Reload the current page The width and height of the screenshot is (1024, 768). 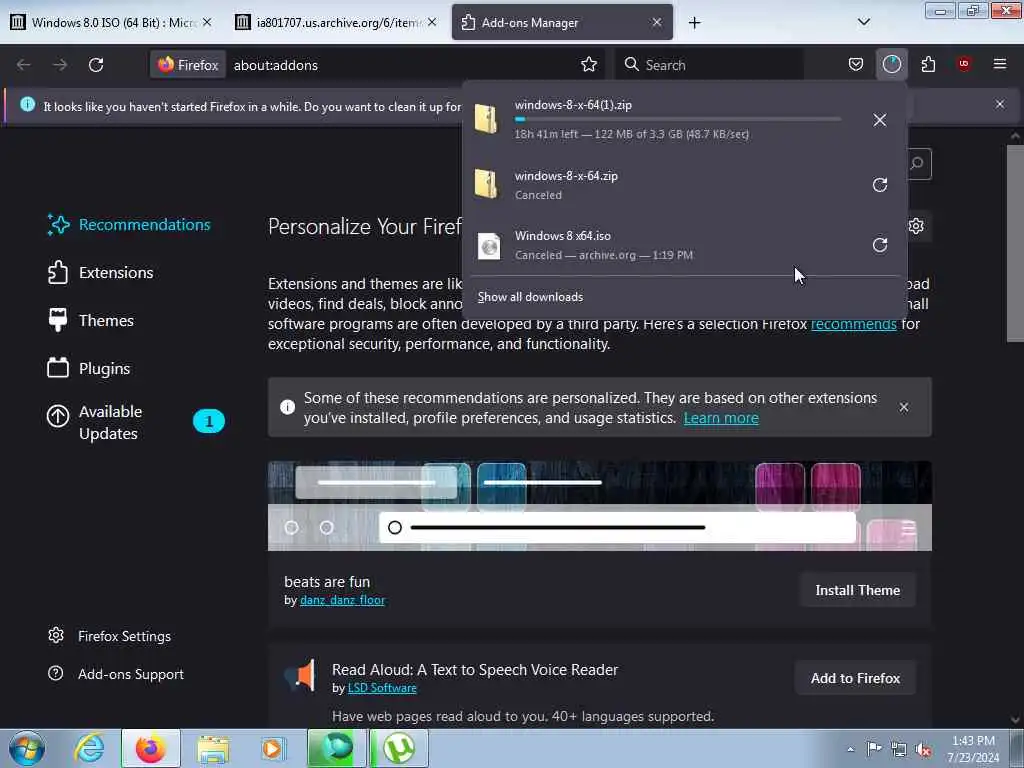[x=96, y=65]
